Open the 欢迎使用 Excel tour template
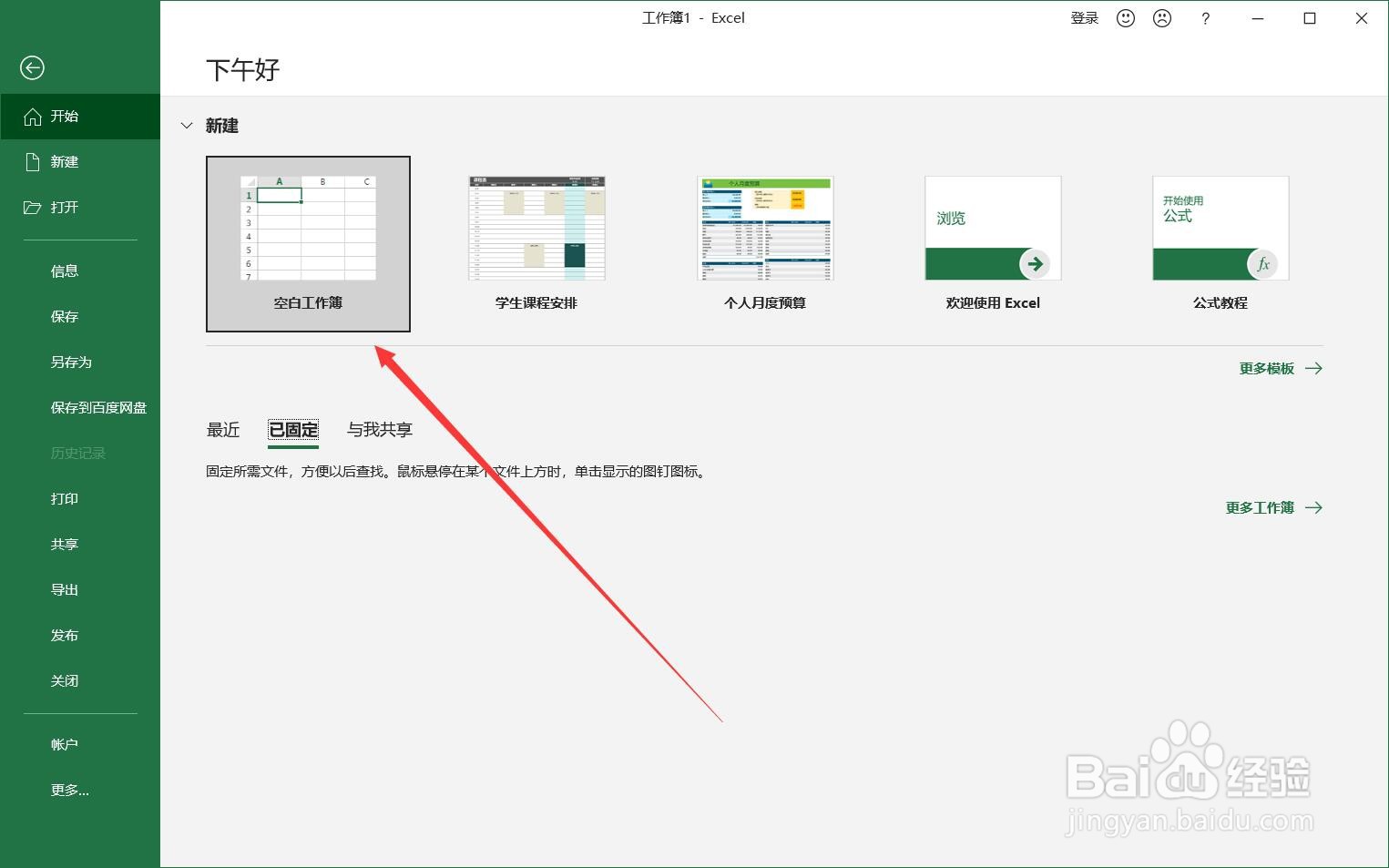Image resolution: width=1389 pixels, height=868 pixels. point(993,244)
